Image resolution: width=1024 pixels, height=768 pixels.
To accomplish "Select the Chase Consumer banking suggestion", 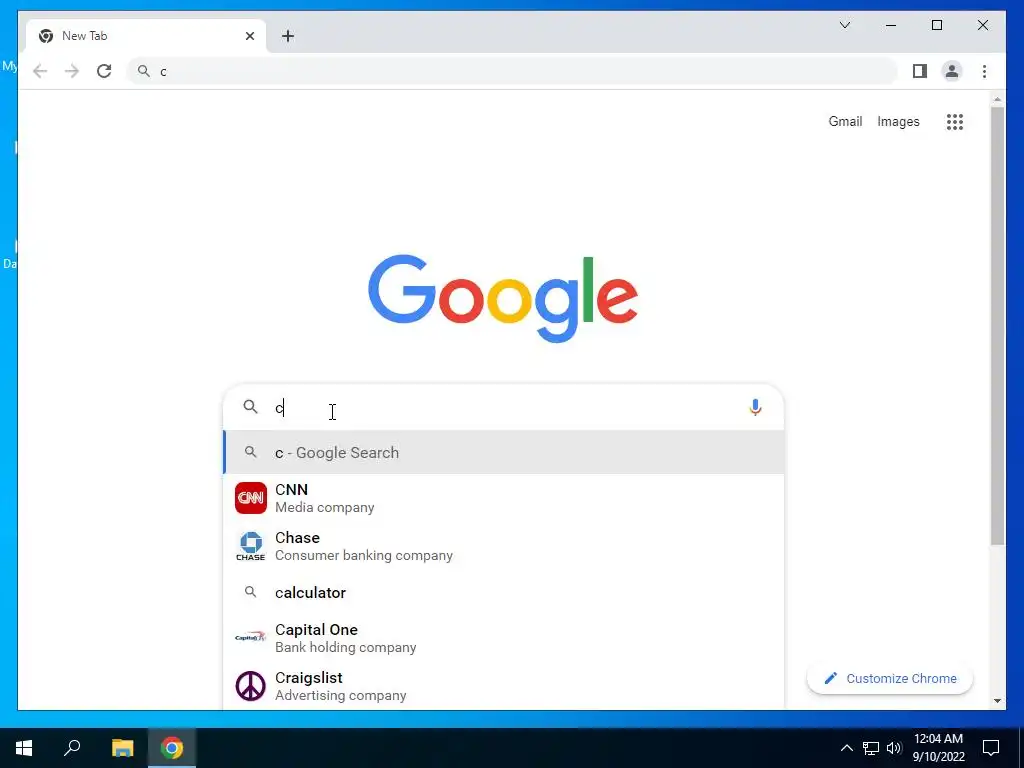I will click(504, 546).
